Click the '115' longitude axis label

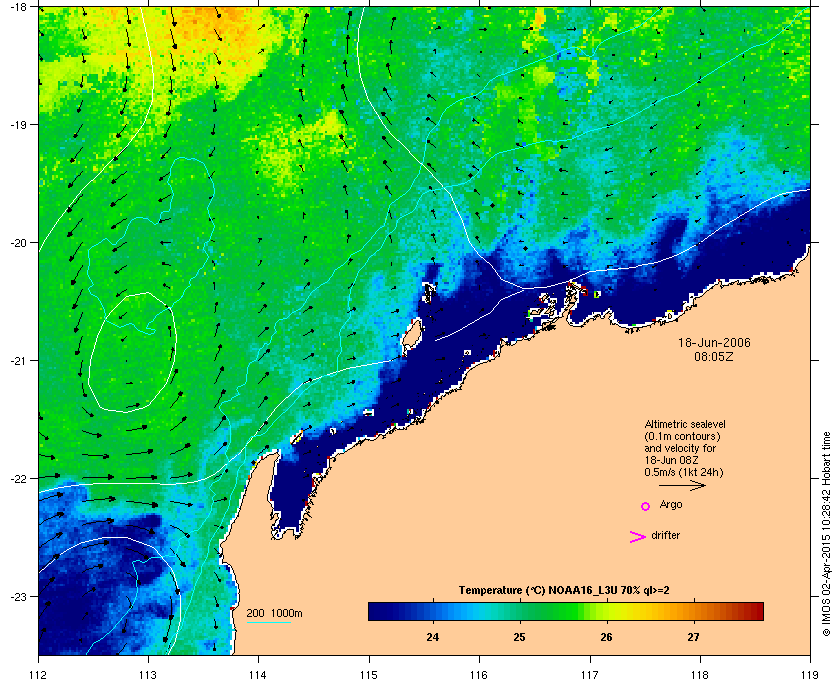tap(369, 674)
